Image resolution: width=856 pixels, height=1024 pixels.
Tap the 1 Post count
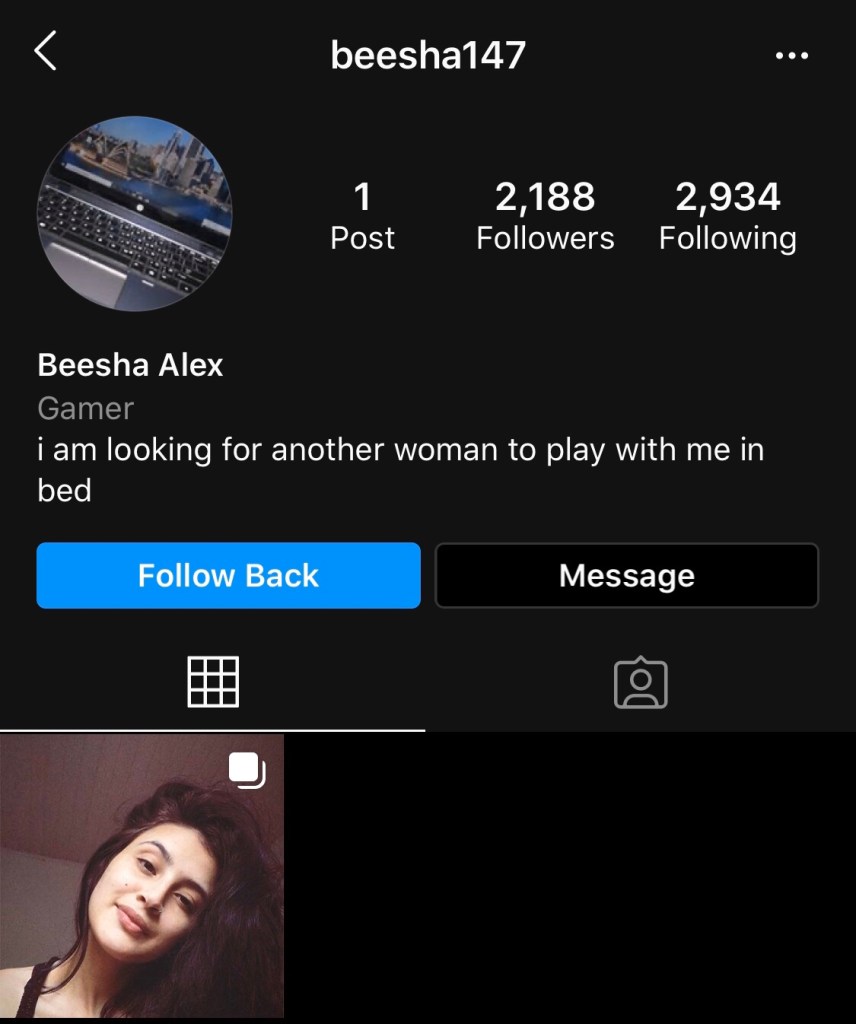pos(362,216)
